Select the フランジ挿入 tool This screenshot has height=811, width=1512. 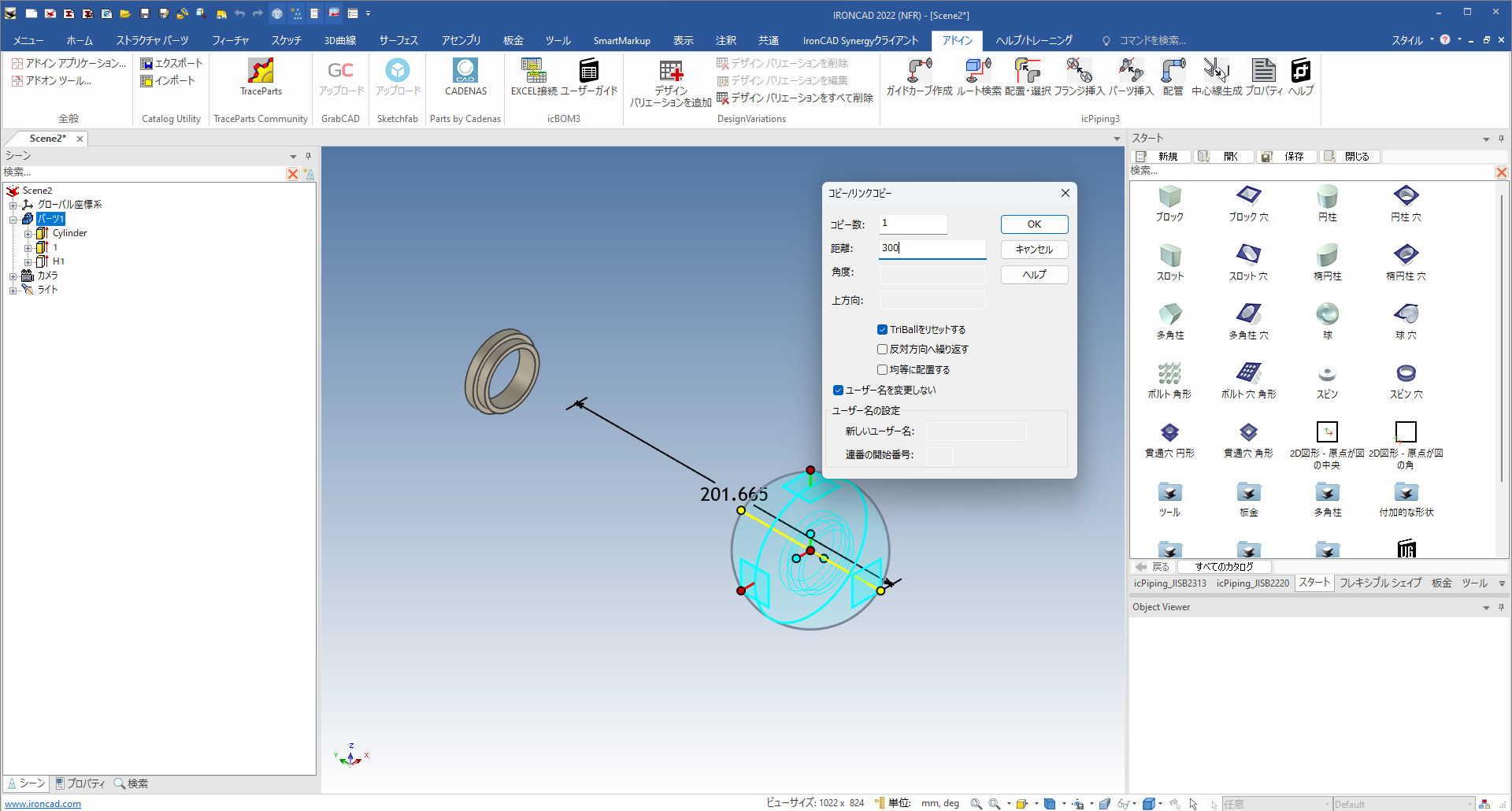pyautogui.click(x=1079, y=77)
